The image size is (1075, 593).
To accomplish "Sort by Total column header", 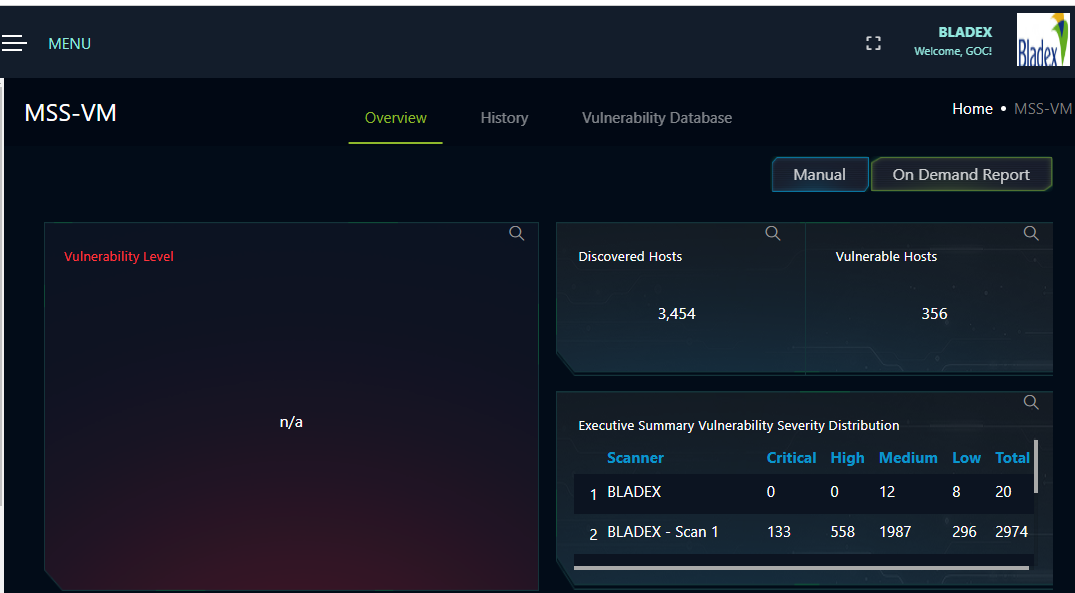I will click(x=1013, y=458).
